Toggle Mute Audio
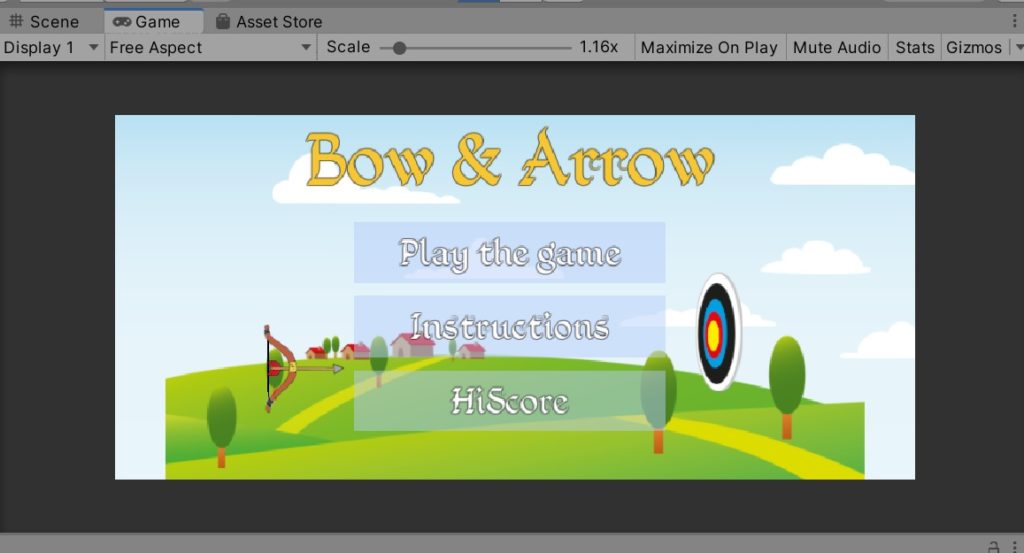This screenshot has width=1024, height=553. [837, 48]
